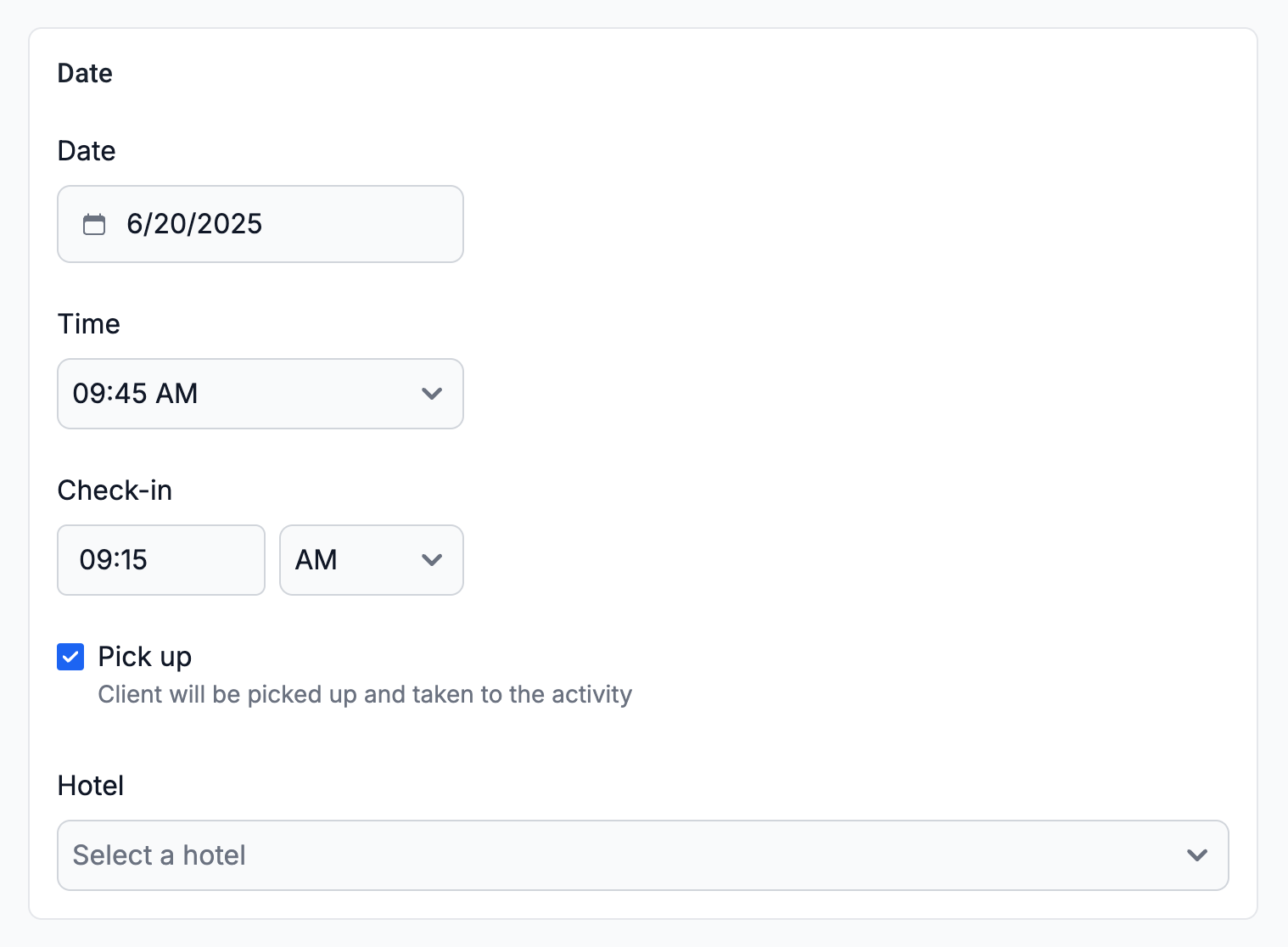1288x947 pixels.
Task: Click the 'Select a hotel' placeholder text
Action: [160, 855]
